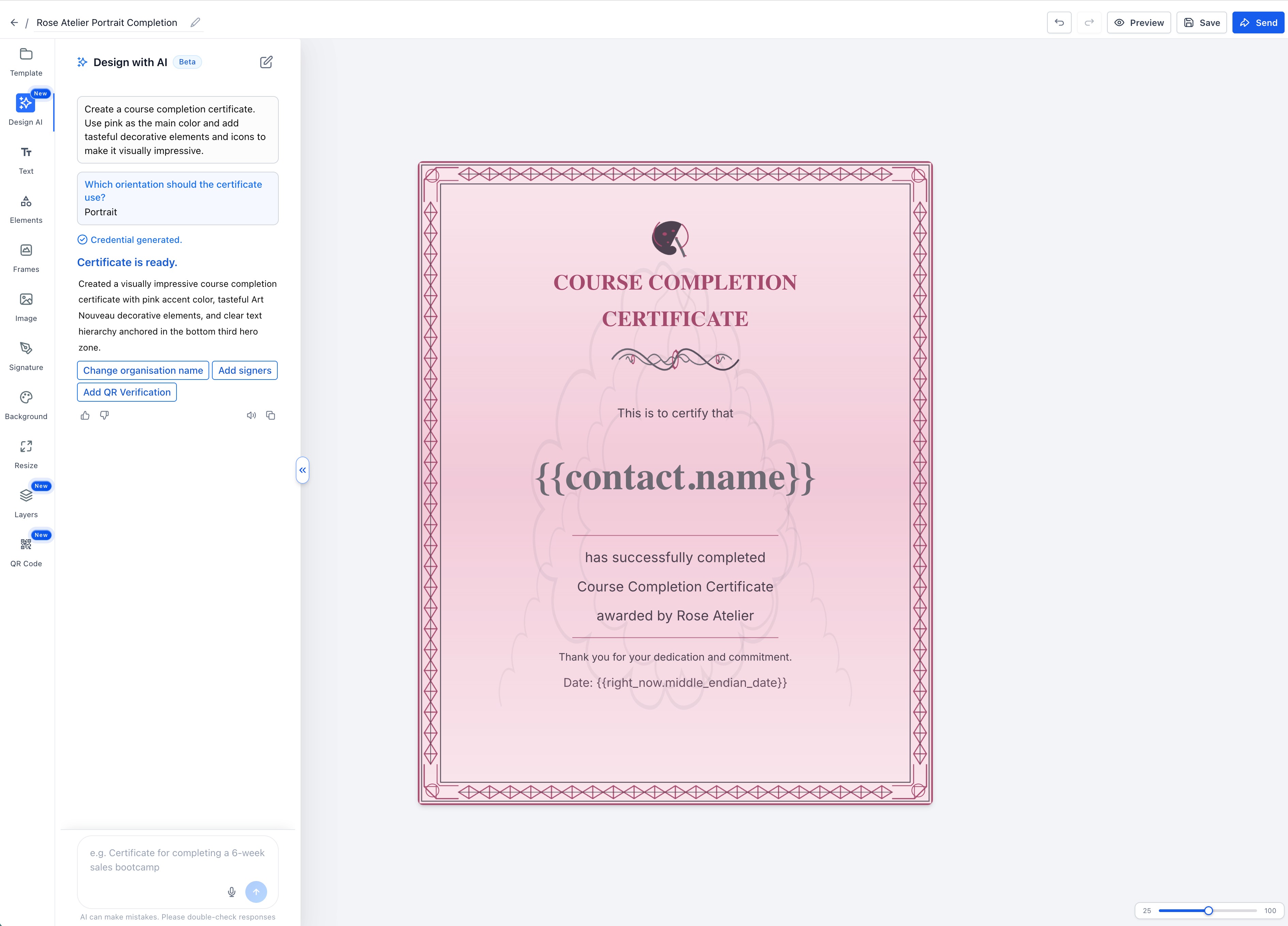
Task: Open the Frames panel
Action: pyautogui.click(x=26, y=259)
